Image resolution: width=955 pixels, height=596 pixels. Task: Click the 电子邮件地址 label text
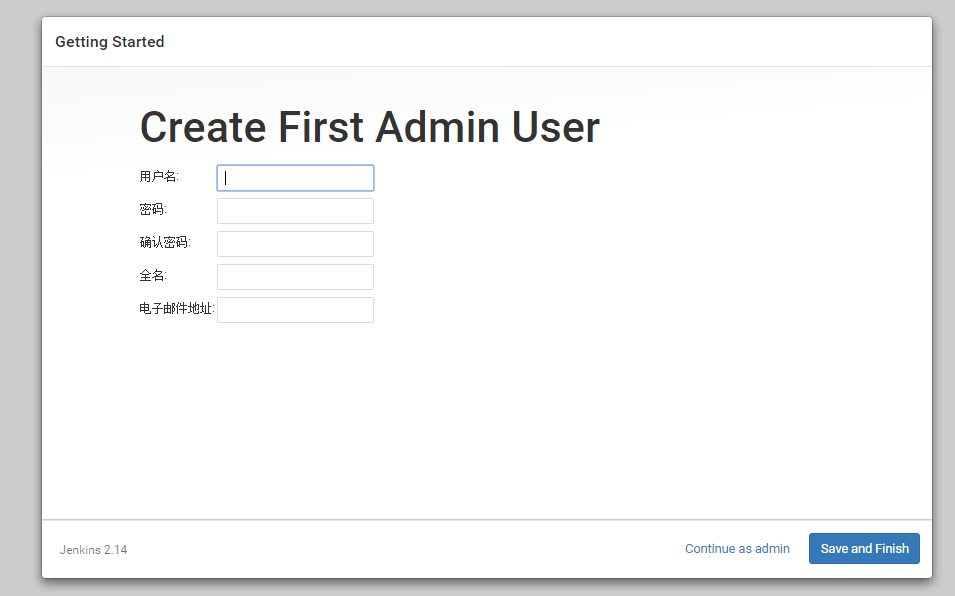point(177,309)
